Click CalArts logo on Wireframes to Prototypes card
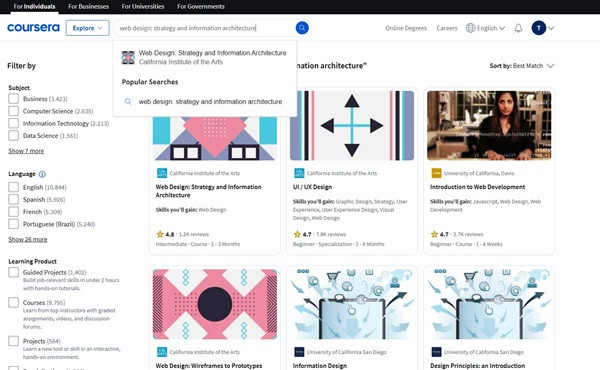The width and height of the screenshot is (600, 370). (x=162, y=352)
